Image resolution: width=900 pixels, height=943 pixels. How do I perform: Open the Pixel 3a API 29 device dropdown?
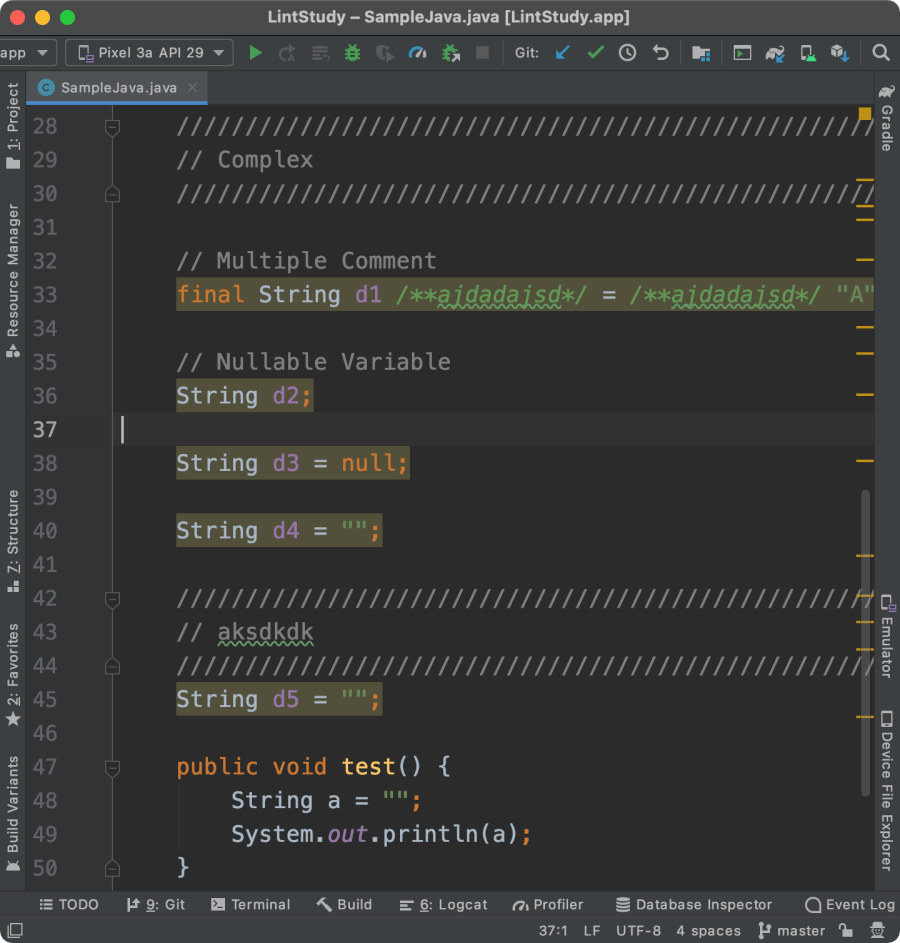tap(149, 53)
